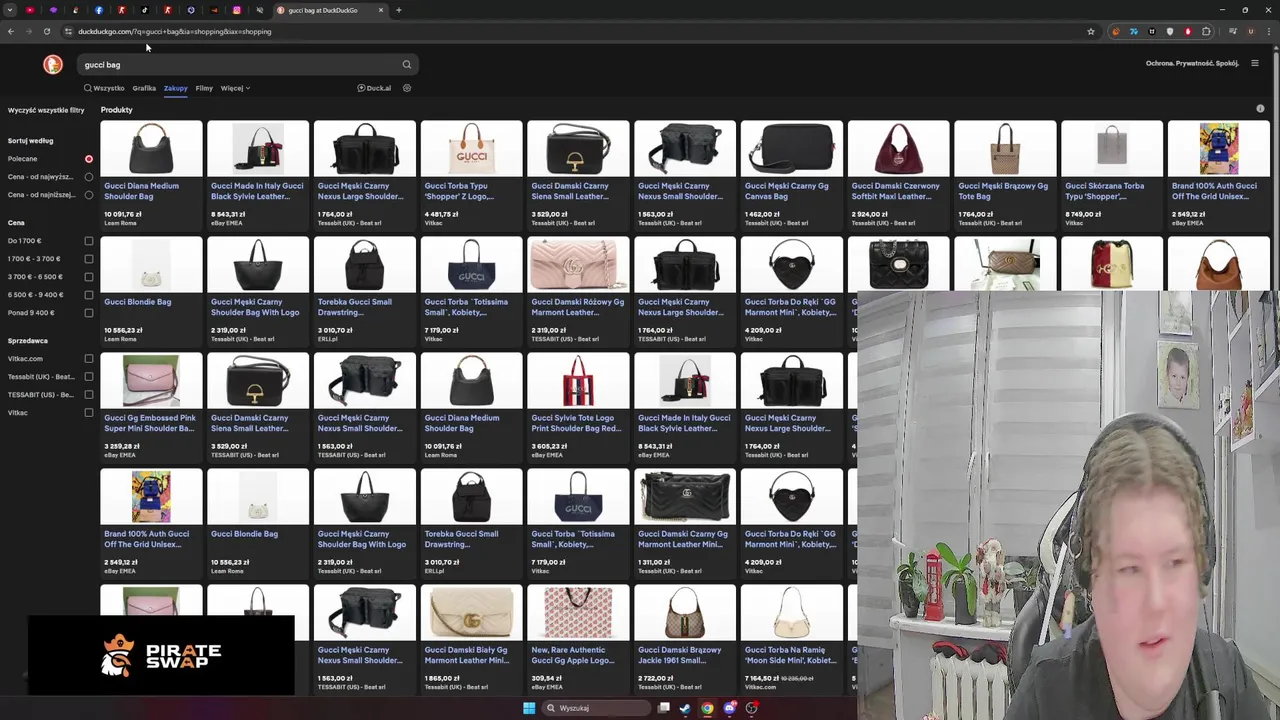Go back with the browser back arrow
Screen dimensions: 1280x720
11,31
